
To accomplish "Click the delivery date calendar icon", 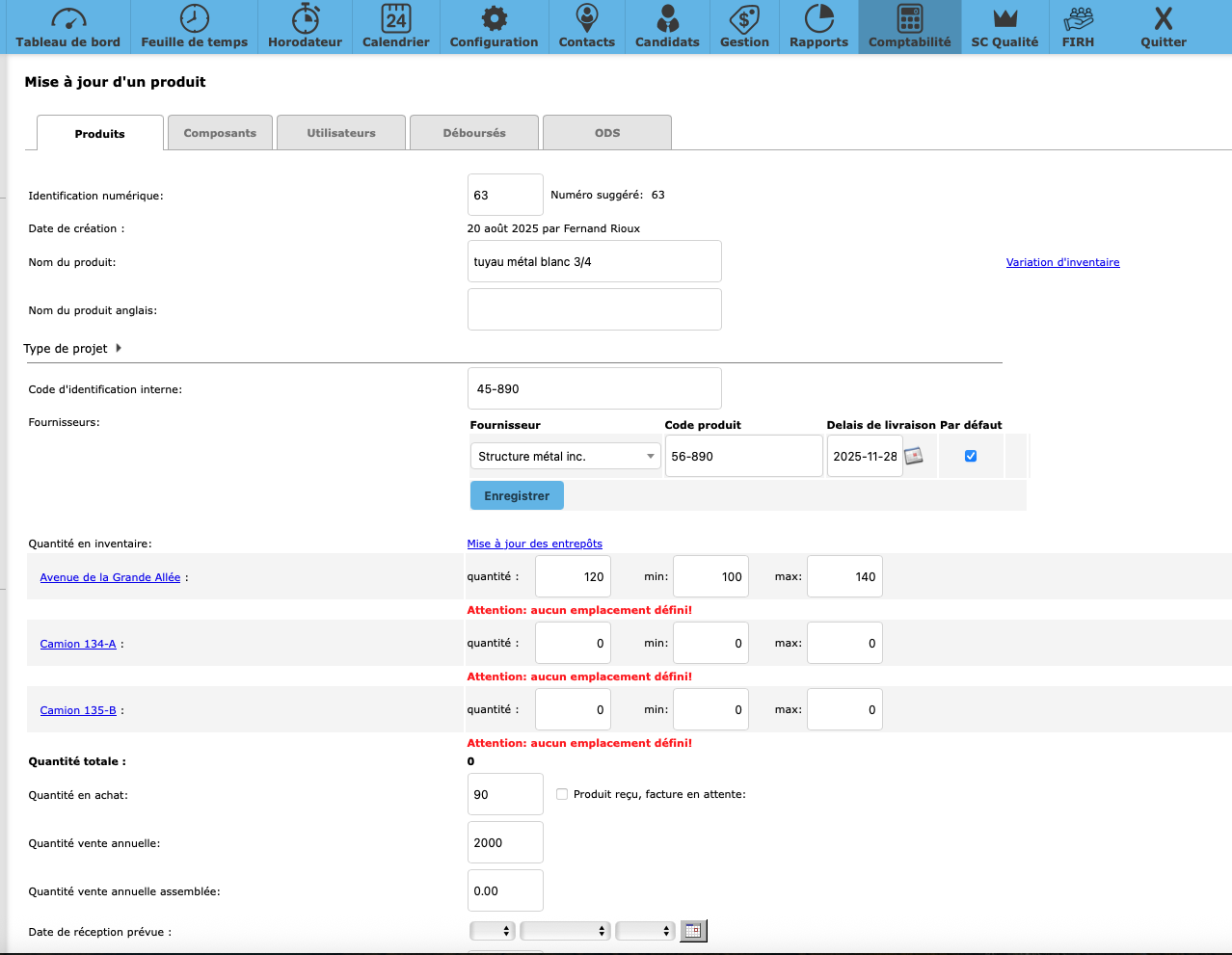I will (x=914, y=456).
